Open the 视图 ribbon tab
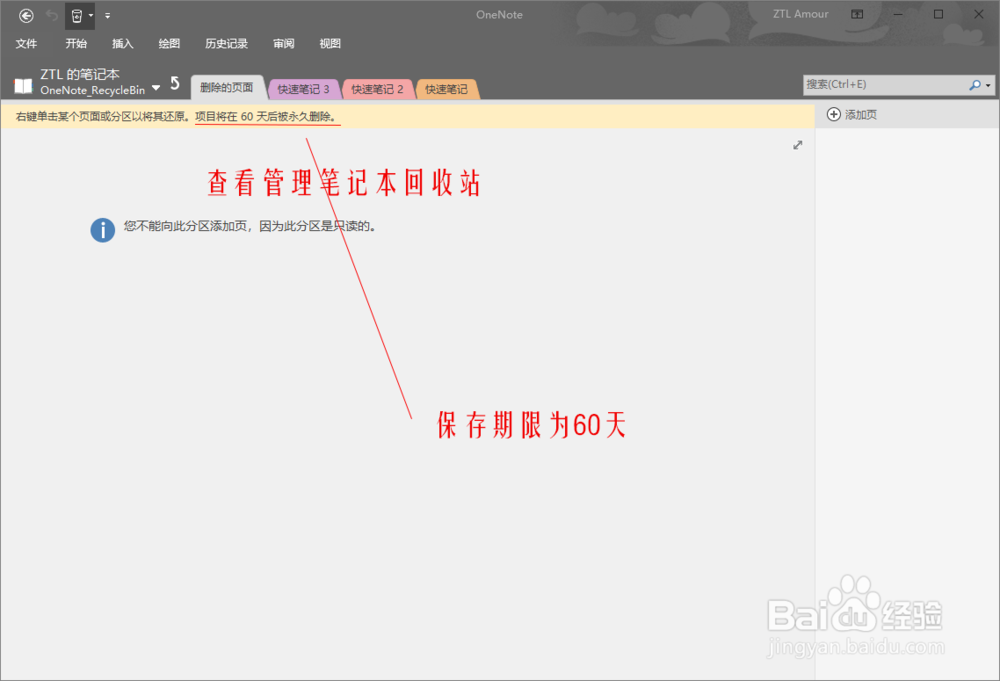 [x=330, y=43]
